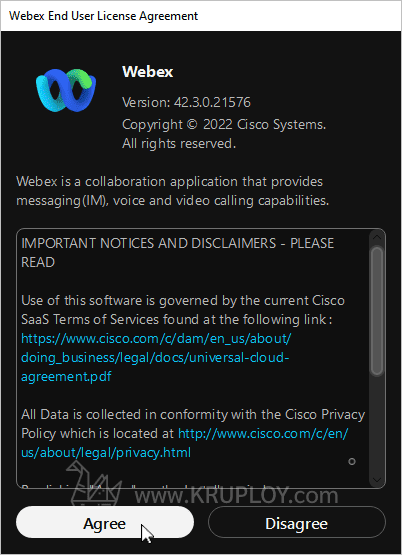The image size is (402, 555).
Task: Click the 'Use of this software' paragraph
Action: click(183, 338)
